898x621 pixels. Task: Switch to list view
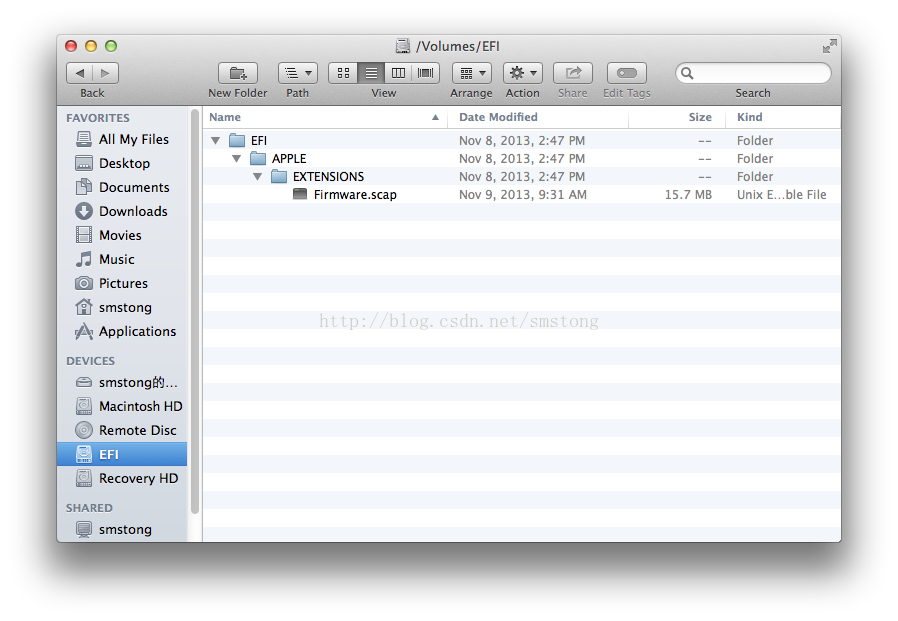tap(371, 73)
